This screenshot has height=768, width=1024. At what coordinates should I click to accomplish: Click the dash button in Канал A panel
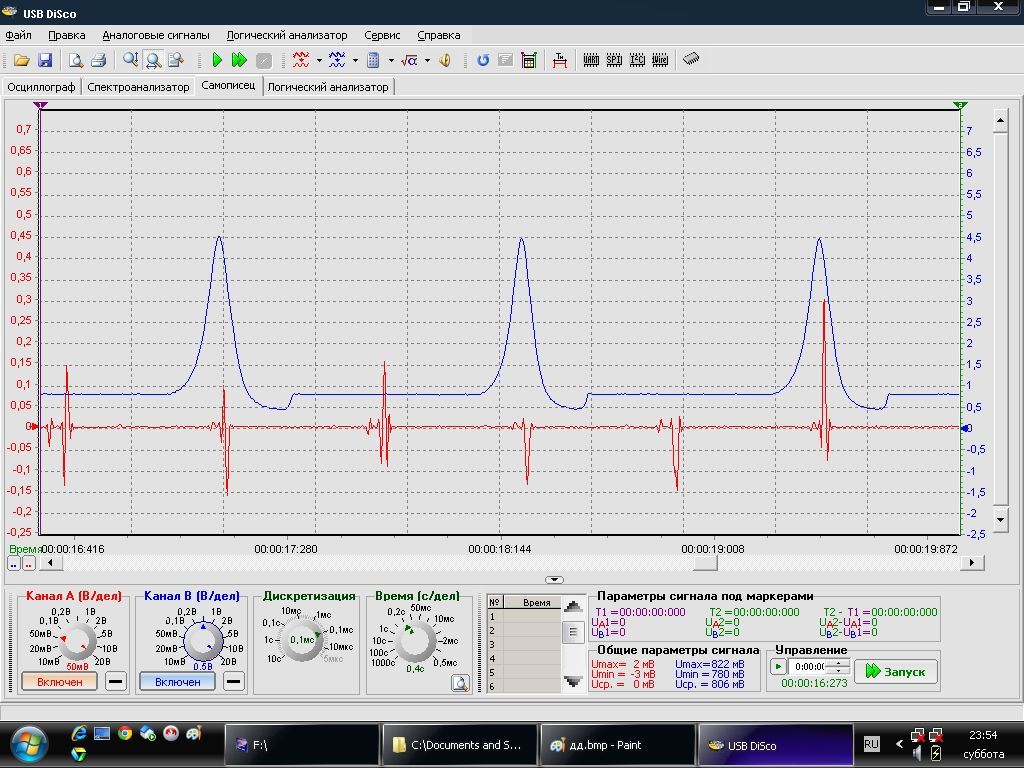115,682
